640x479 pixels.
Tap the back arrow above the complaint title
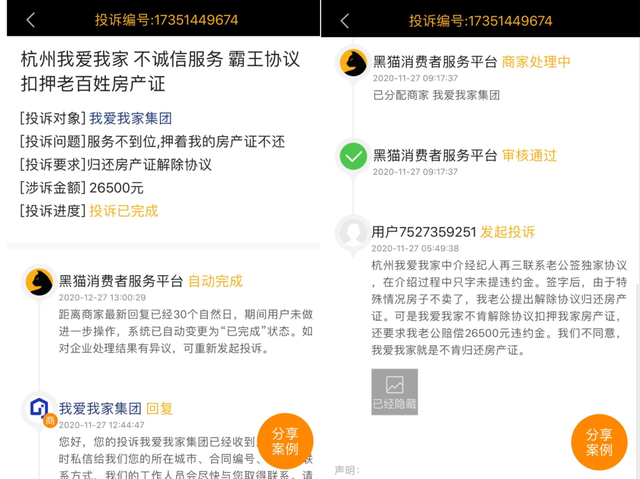[30, 20]
